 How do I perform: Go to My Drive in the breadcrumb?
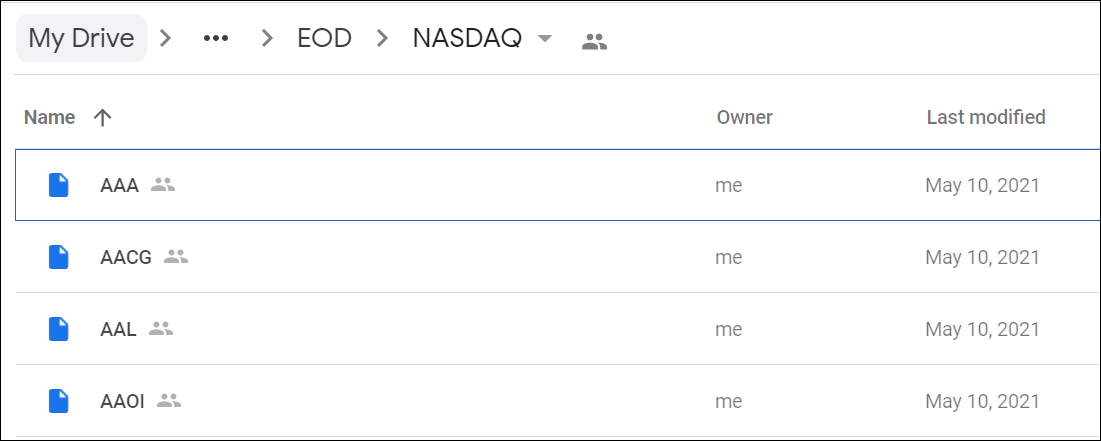(x=81, y=38)
